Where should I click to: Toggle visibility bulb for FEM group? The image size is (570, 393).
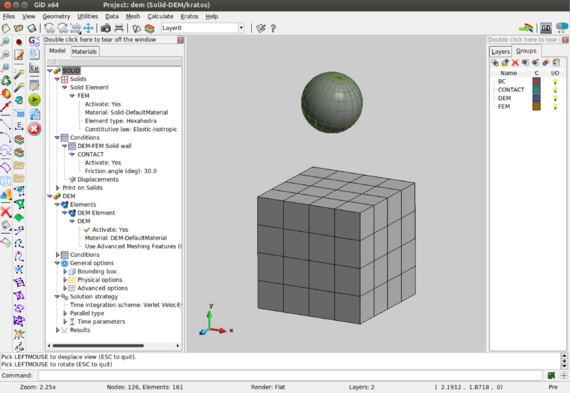coord(555,107)
